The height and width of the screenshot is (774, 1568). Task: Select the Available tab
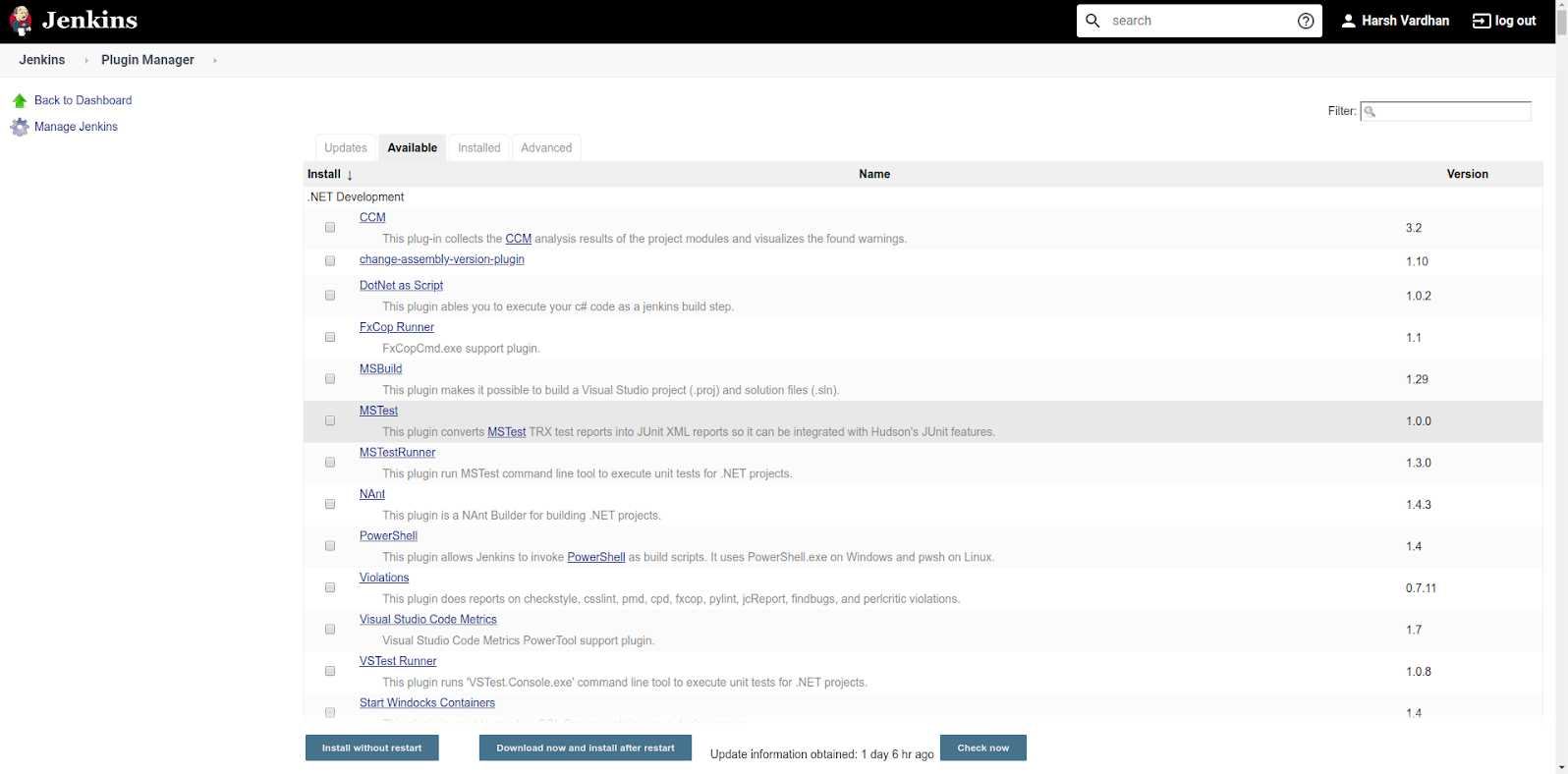pos(413,147)
